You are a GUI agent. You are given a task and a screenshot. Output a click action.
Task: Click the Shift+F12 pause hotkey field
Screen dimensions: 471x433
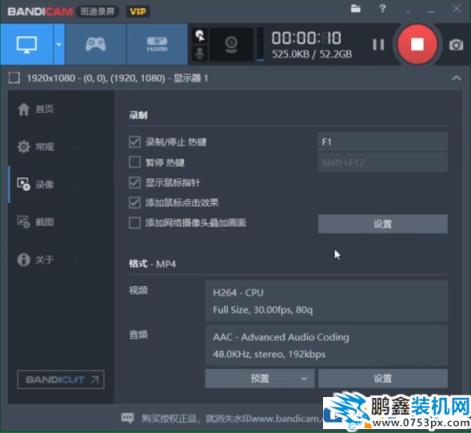383,163
